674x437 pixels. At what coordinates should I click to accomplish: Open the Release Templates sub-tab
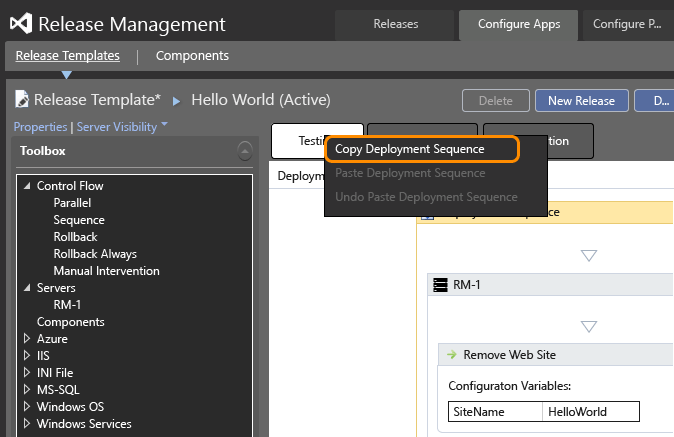click(x=67, y=56)
